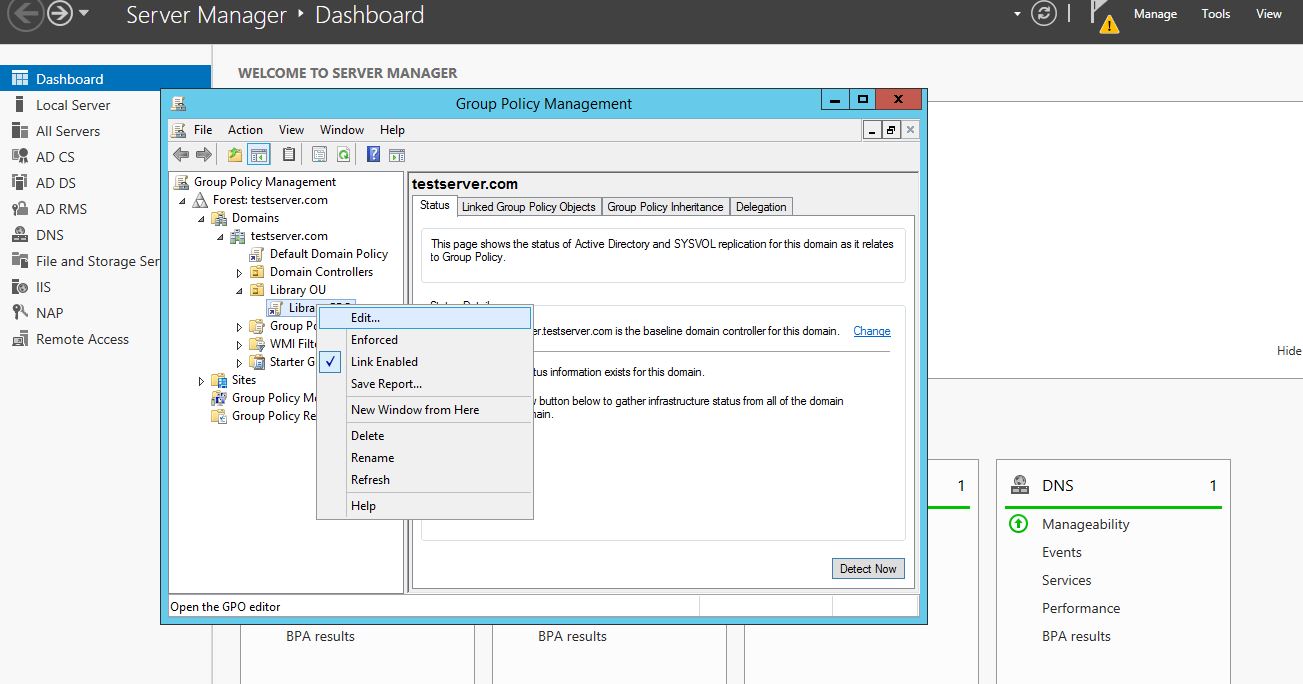Image resolution: width=1303 pixels, height=684 pixels.
Task: Open the notifications flag with warning
Action: pyautogui.click(x=1104, y=16)
